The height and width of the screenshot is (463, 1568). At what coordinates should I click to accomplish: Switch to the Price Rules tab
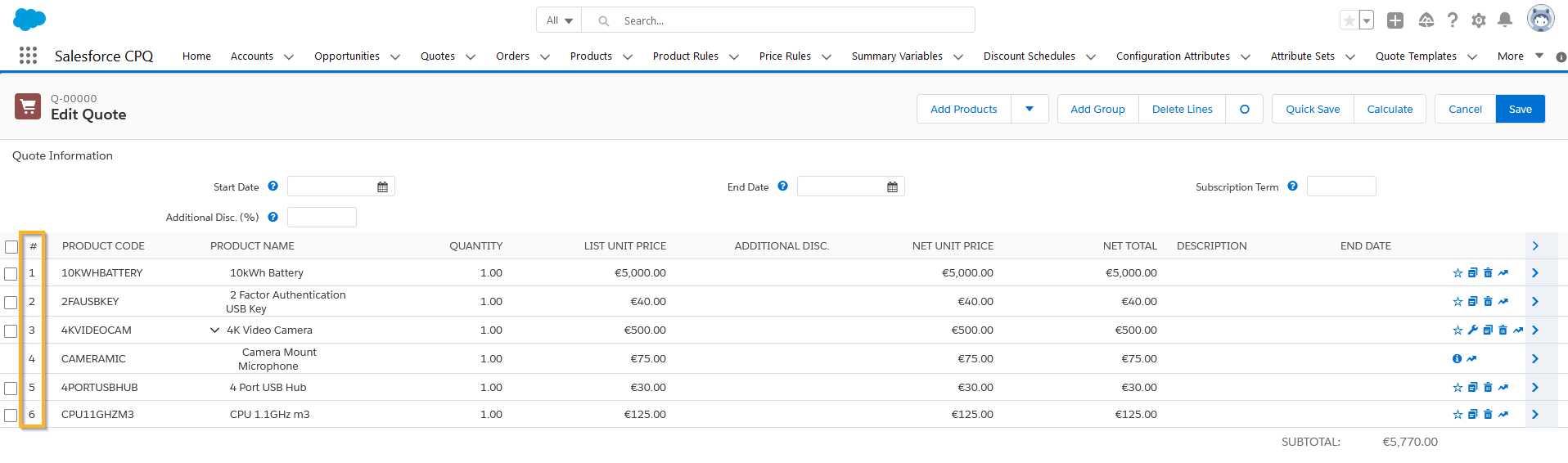point(785,56)
